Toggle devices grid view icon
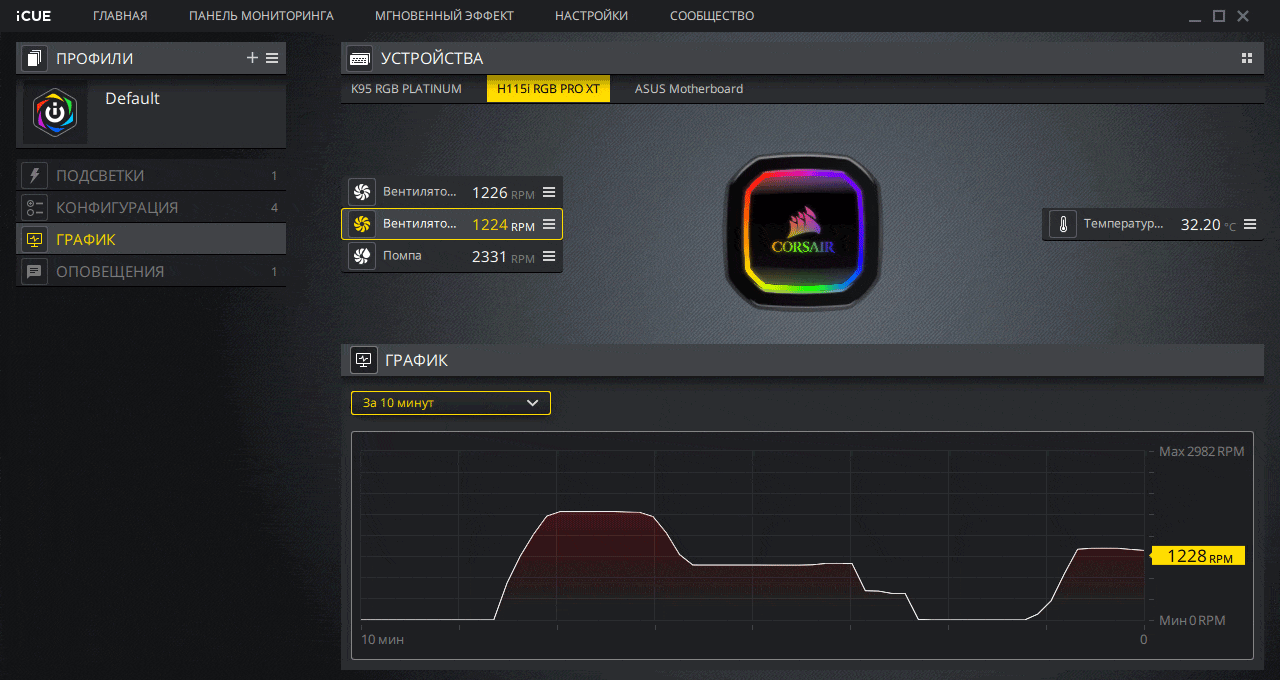1280x680 pixels. coord(1247,58)
